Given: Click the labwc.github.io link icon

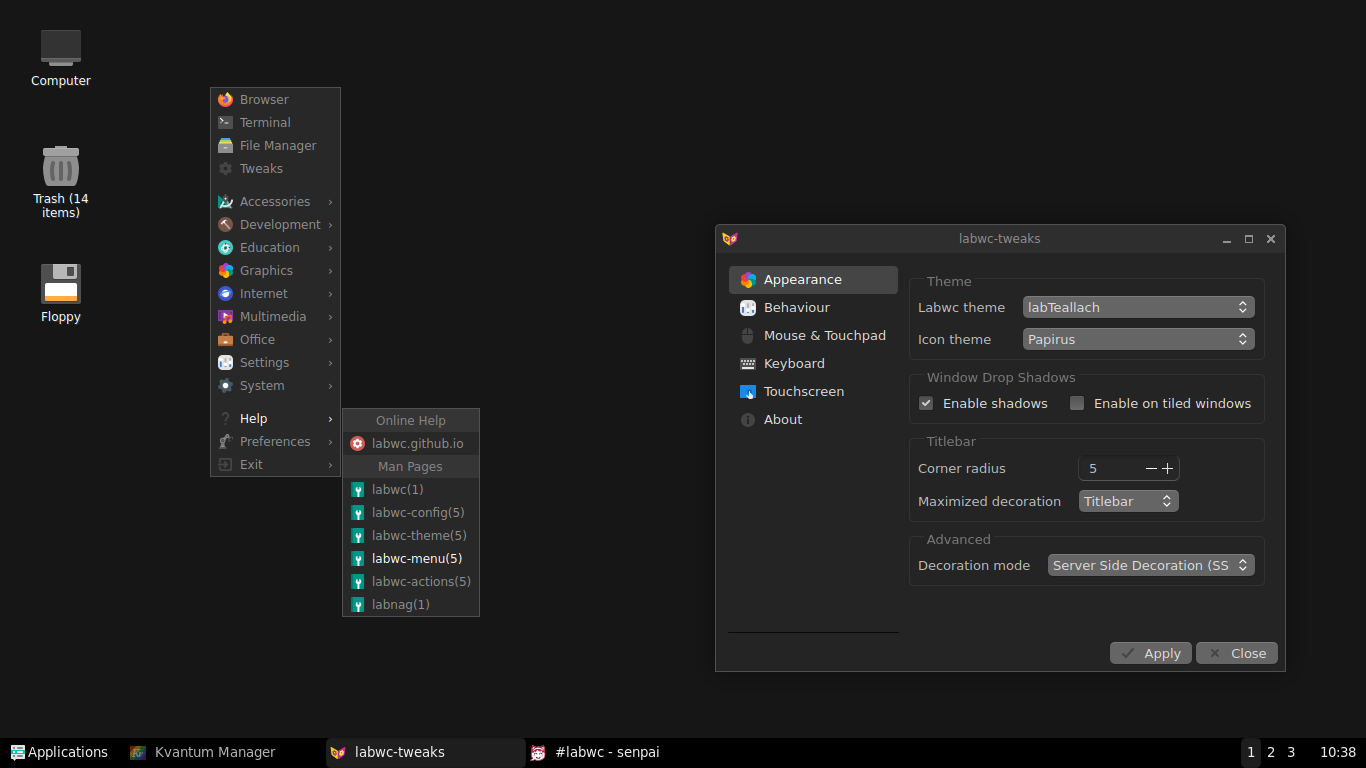Looking at the screenshot, I should coord(358,444).
